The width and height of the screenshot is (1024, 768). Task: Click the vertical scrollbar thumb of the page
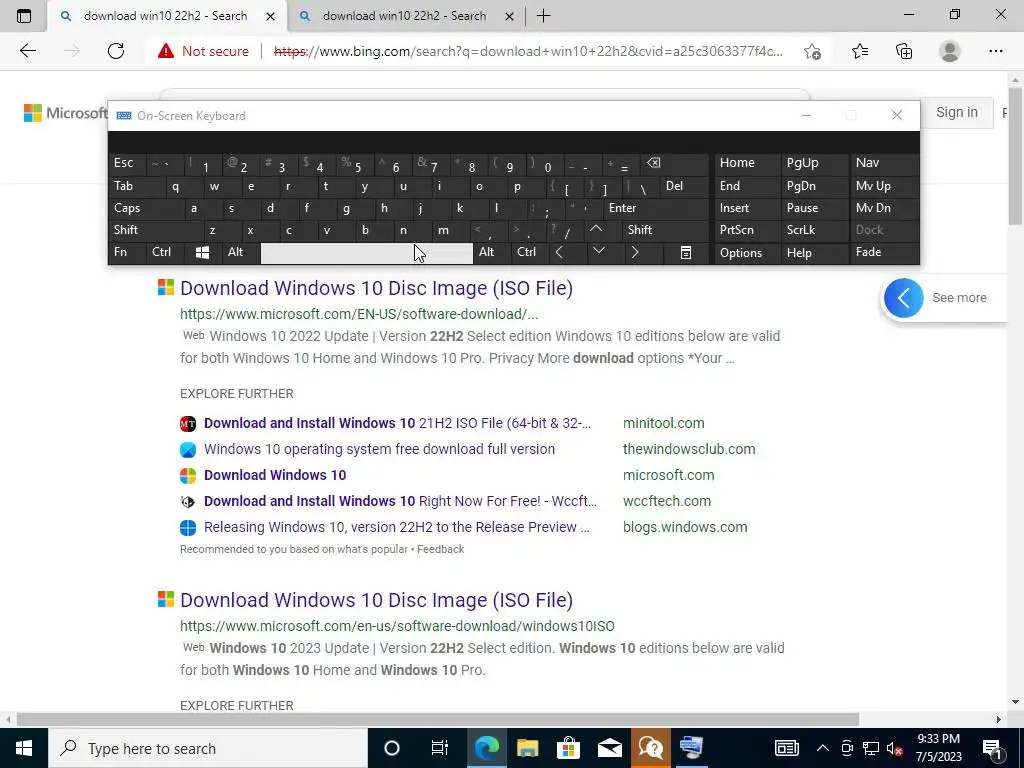tap(1015, 155)
